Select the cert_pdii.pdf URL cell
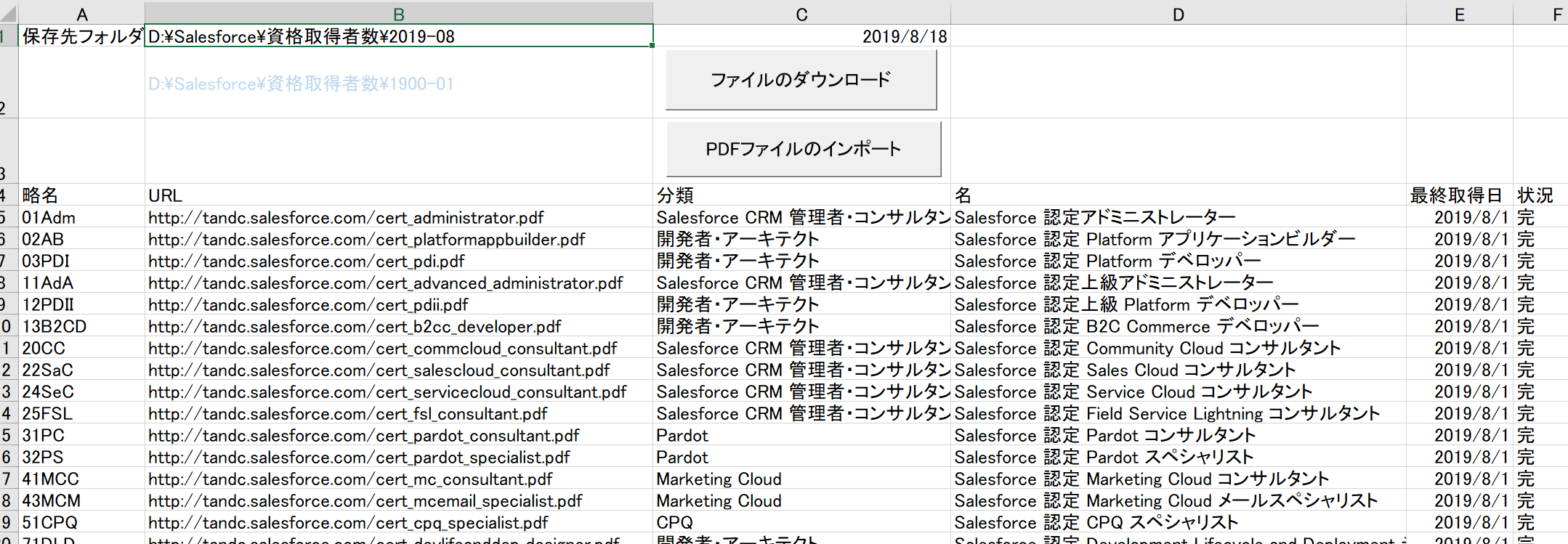 399,304
